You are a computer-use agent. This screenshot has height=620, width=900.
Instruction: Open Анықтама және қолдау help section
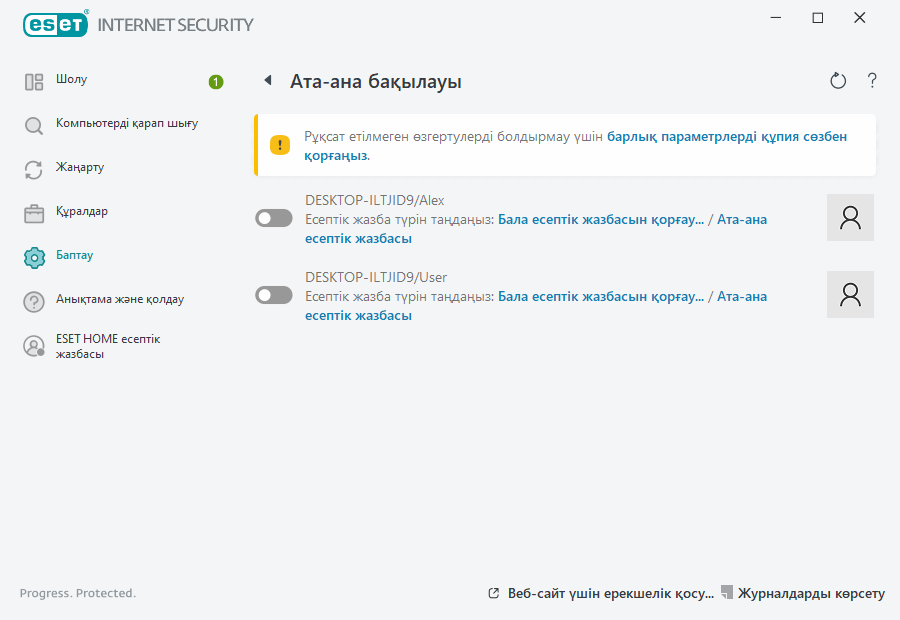(x=119, y=300)
